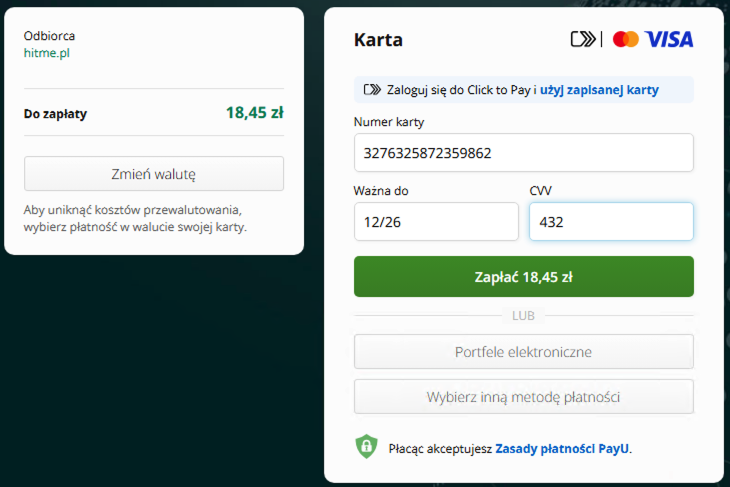The image size is (730, 487).
Task: Click the CVV input field
Action: pos(610,222)
